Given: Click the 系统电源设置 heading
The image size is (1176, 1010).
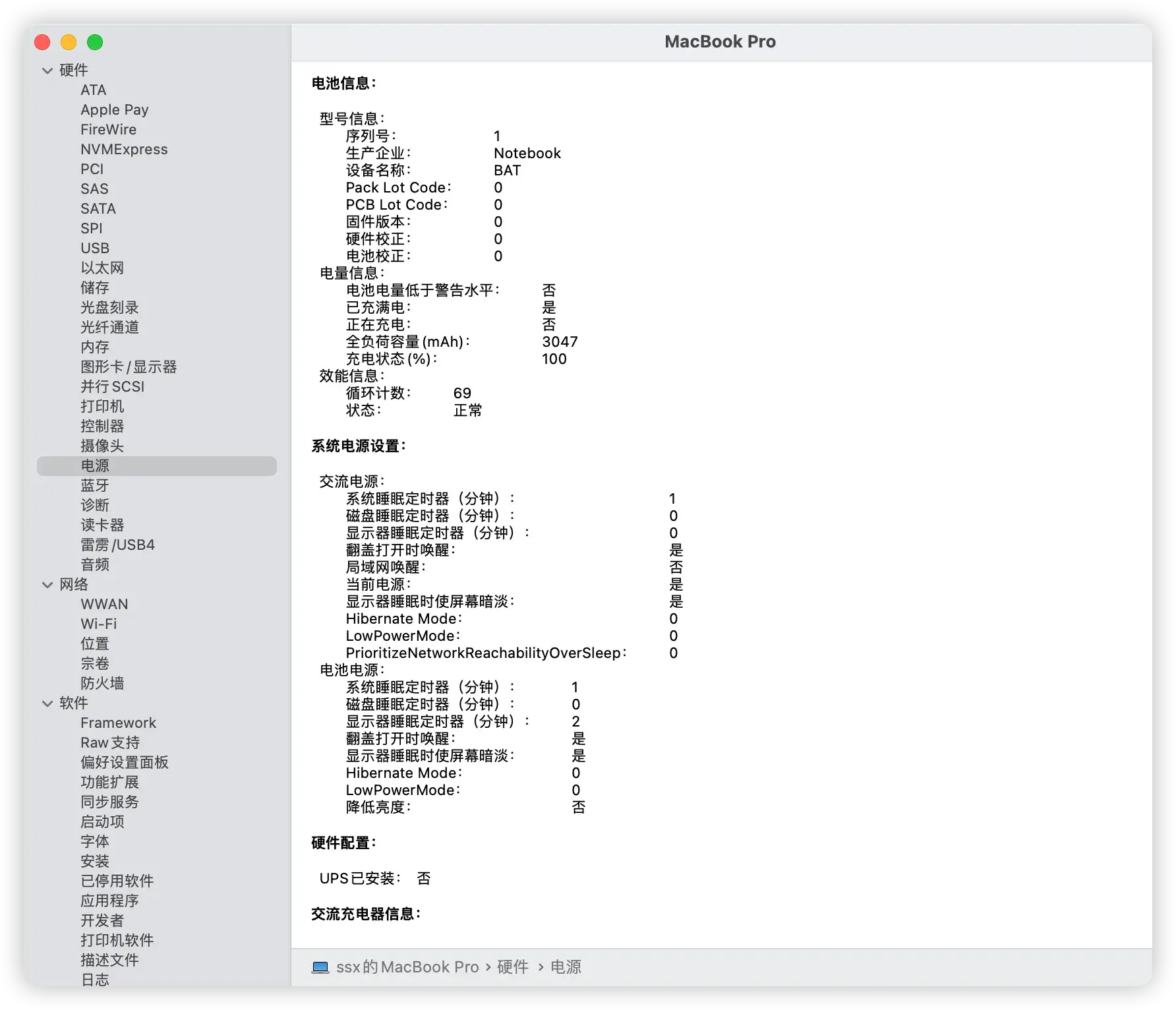Looking at the screenshot, I should coord(359,446).
